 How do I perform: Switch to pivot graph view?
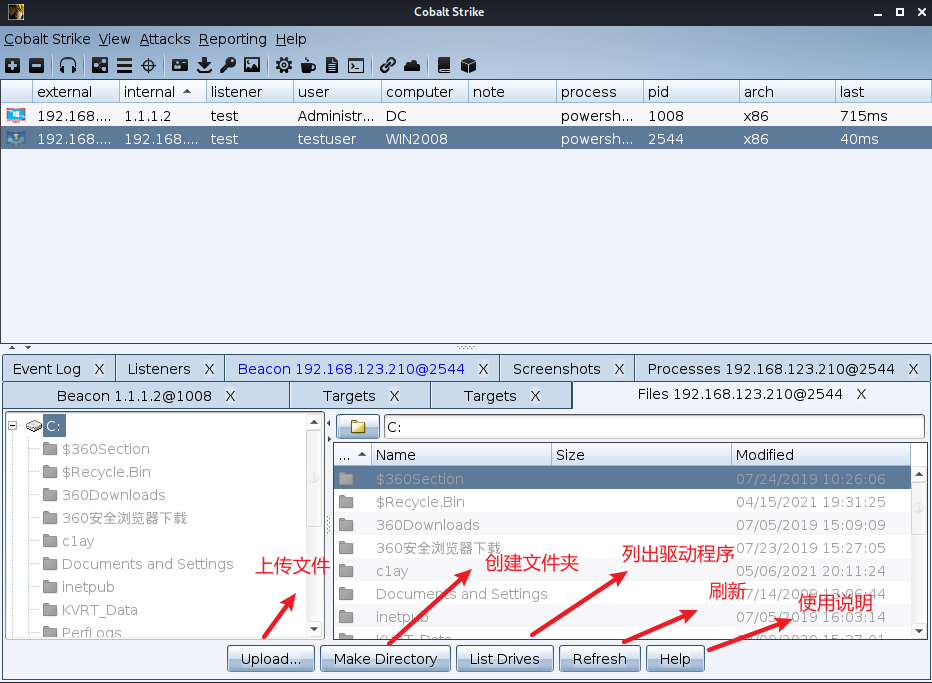(100, 65)
